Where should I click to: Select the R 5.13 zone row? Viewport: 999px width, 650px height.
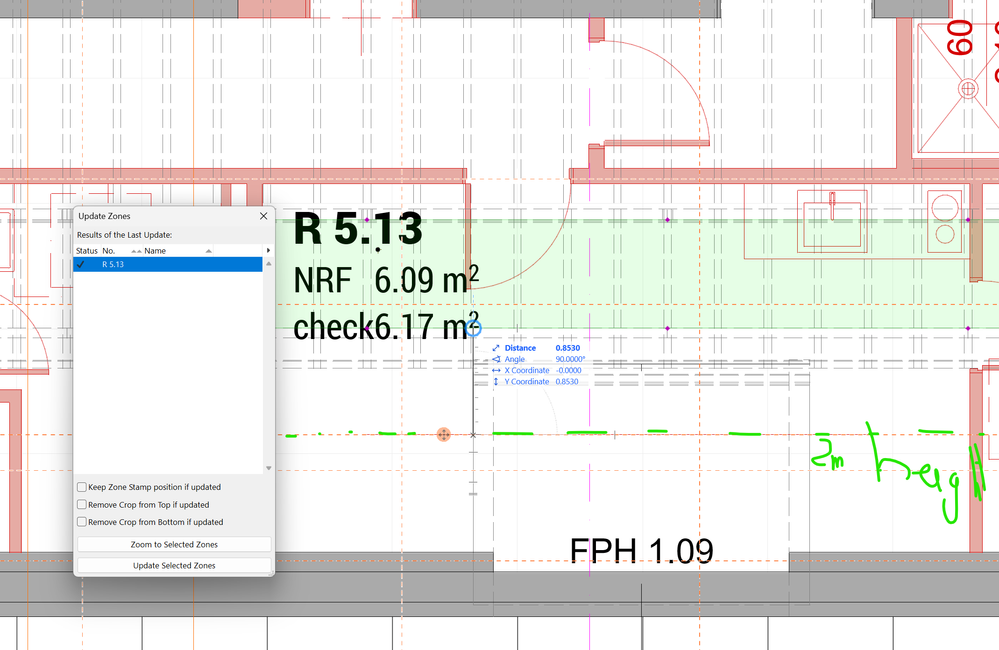point(168,265)
